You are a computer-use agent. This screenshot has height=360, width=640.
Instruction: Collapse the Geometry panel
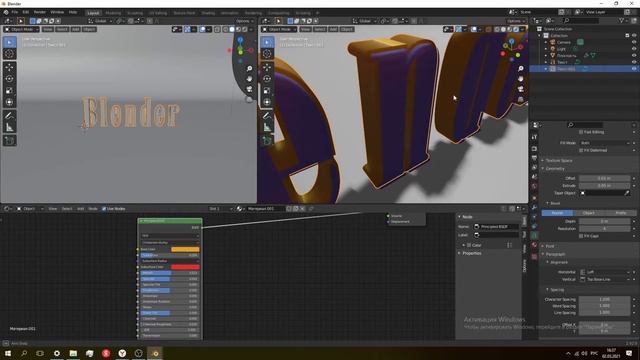coord(554,168)
